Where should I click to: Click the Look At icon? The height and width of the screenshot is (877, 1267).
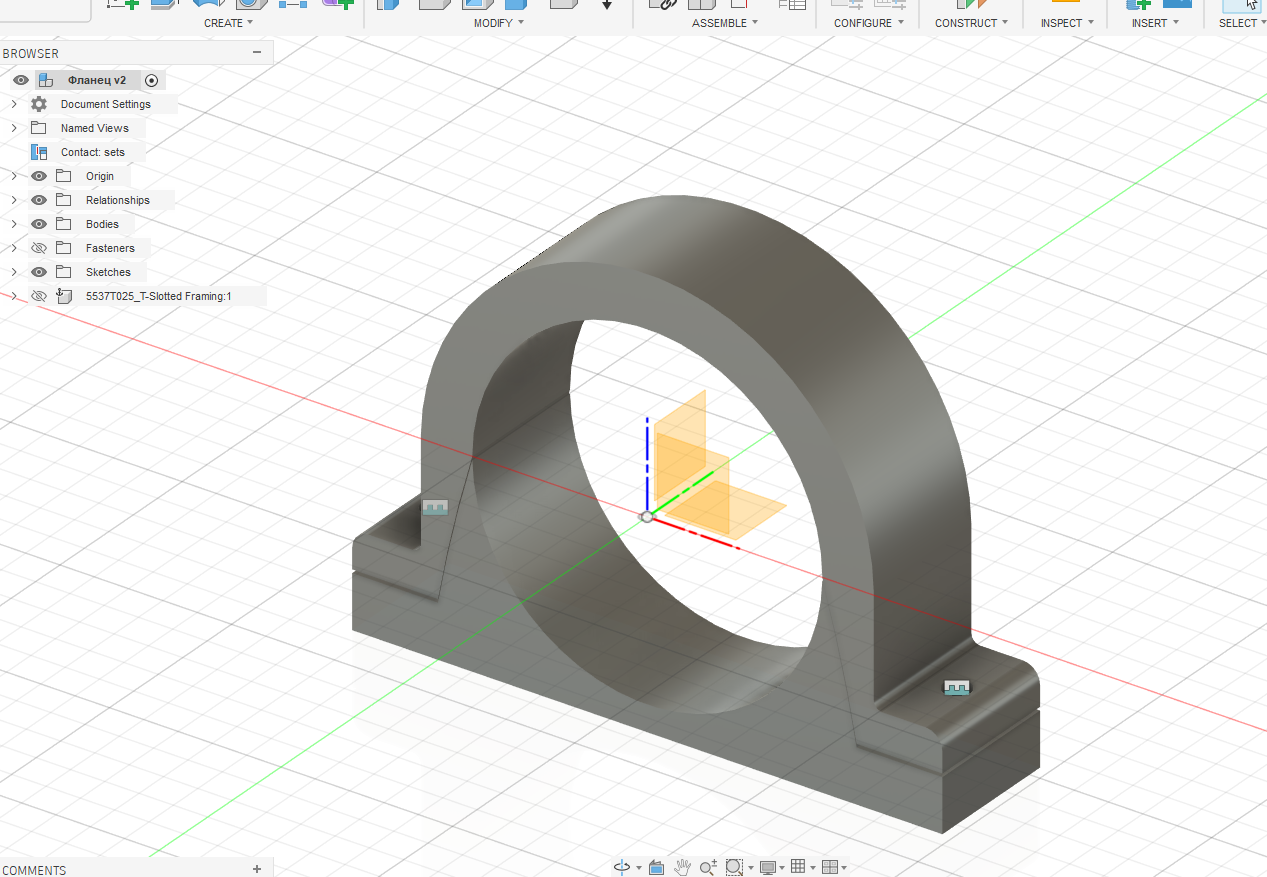point(656,867)
